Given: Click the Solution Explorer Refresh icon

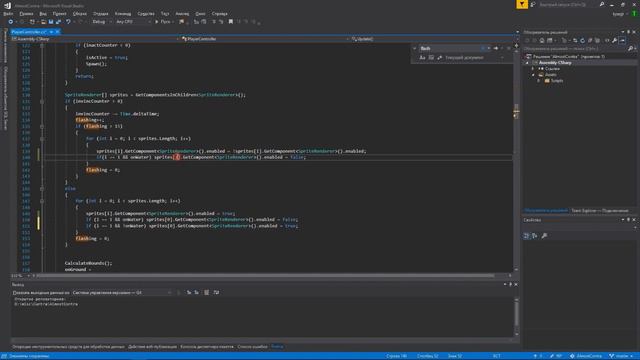Looking at the screenshot, I should point(582,40).
